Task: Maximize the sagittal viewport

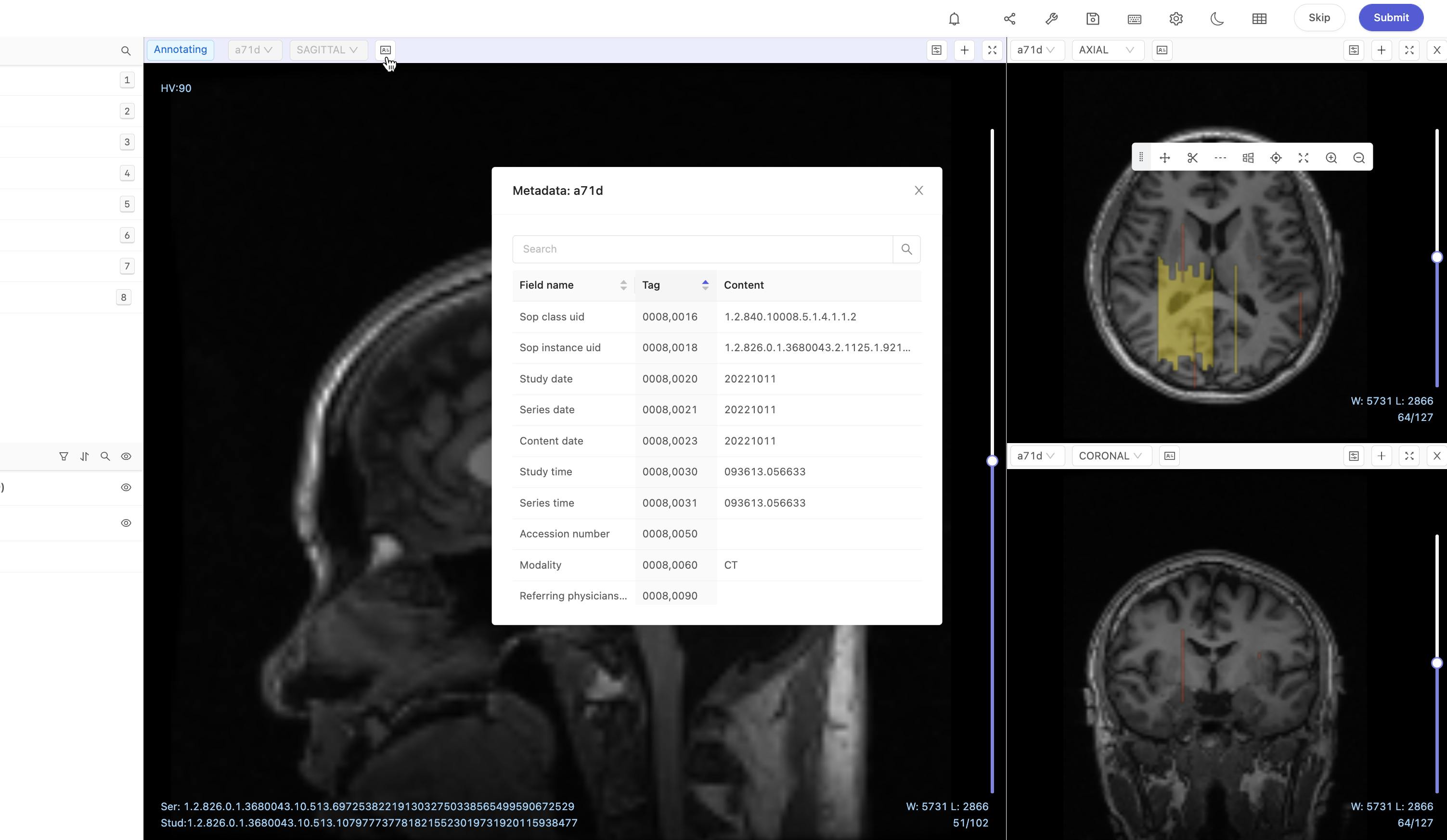Action: (992, 50)
